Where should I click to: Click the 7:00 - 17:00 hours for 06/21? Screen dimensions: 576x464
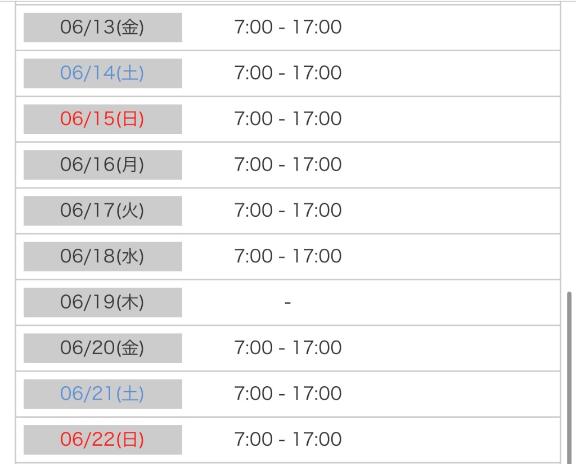(x=288, y=393)
